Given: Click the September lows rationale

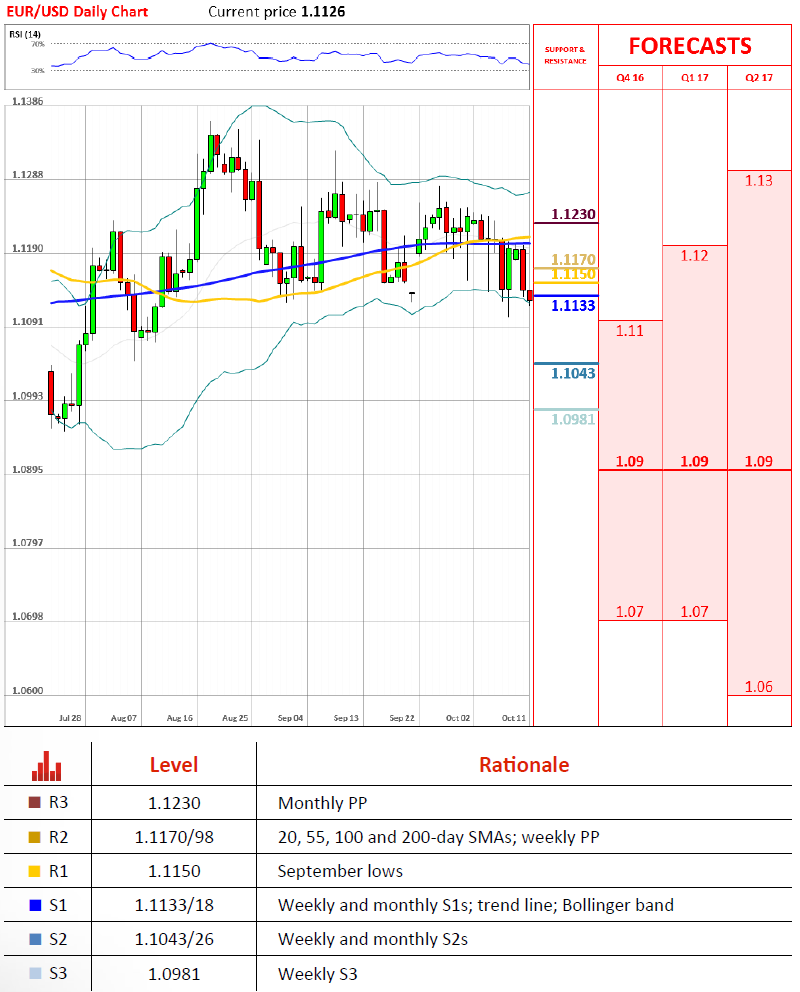Looking at the screenshot, I should (x=340, y=872).
